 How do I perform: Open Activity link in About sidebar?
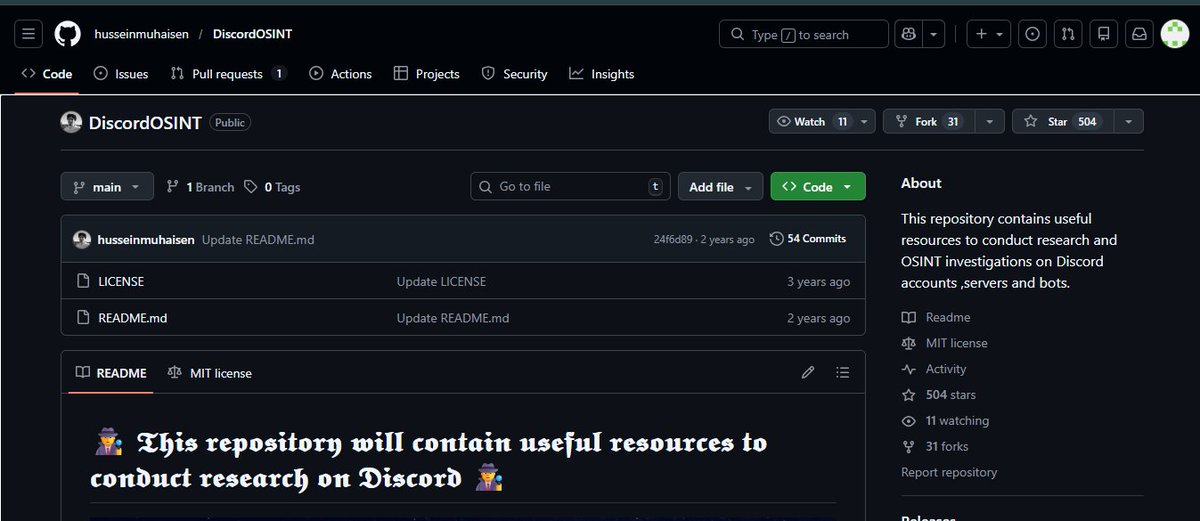coord(934,369)
